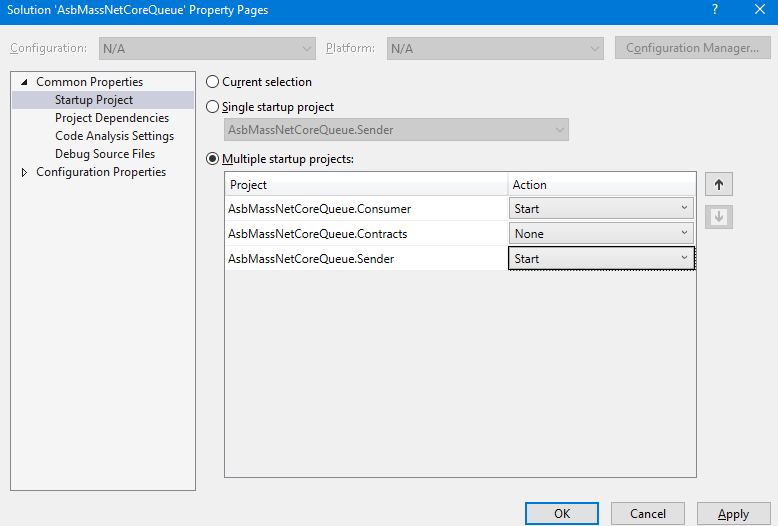The image size is (778, 526).
Task: Select Startup Project in tree
Action: pos(94,100)
